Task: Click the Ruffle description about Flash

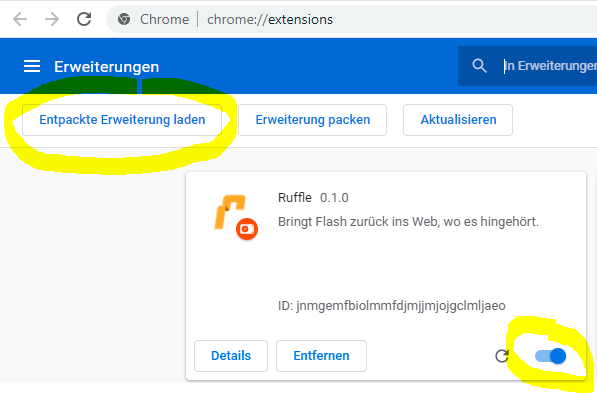Action: 409,221
